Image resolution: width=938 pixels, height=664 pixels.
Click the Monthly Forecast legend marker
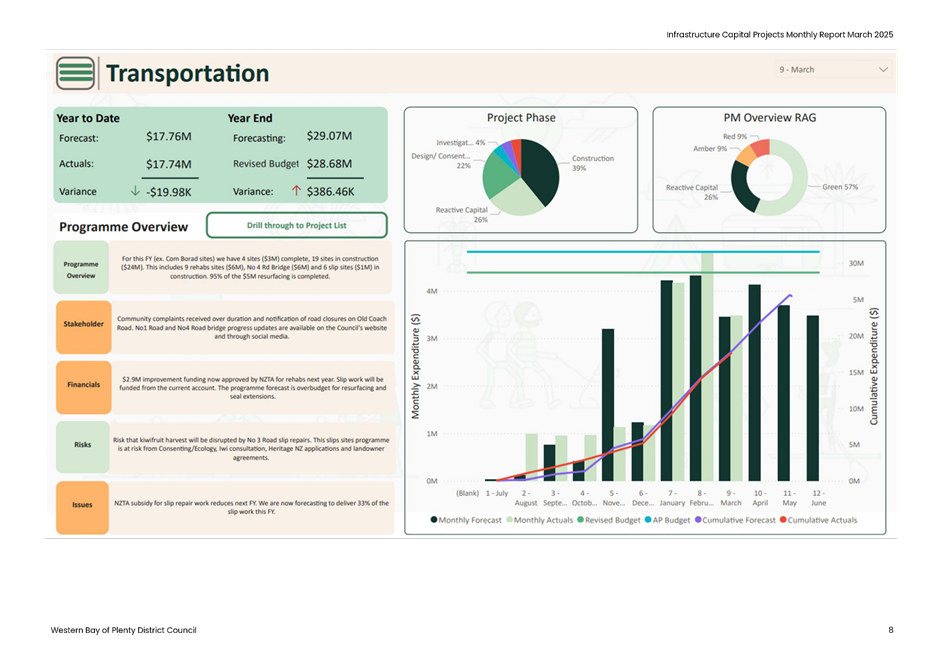433,521
